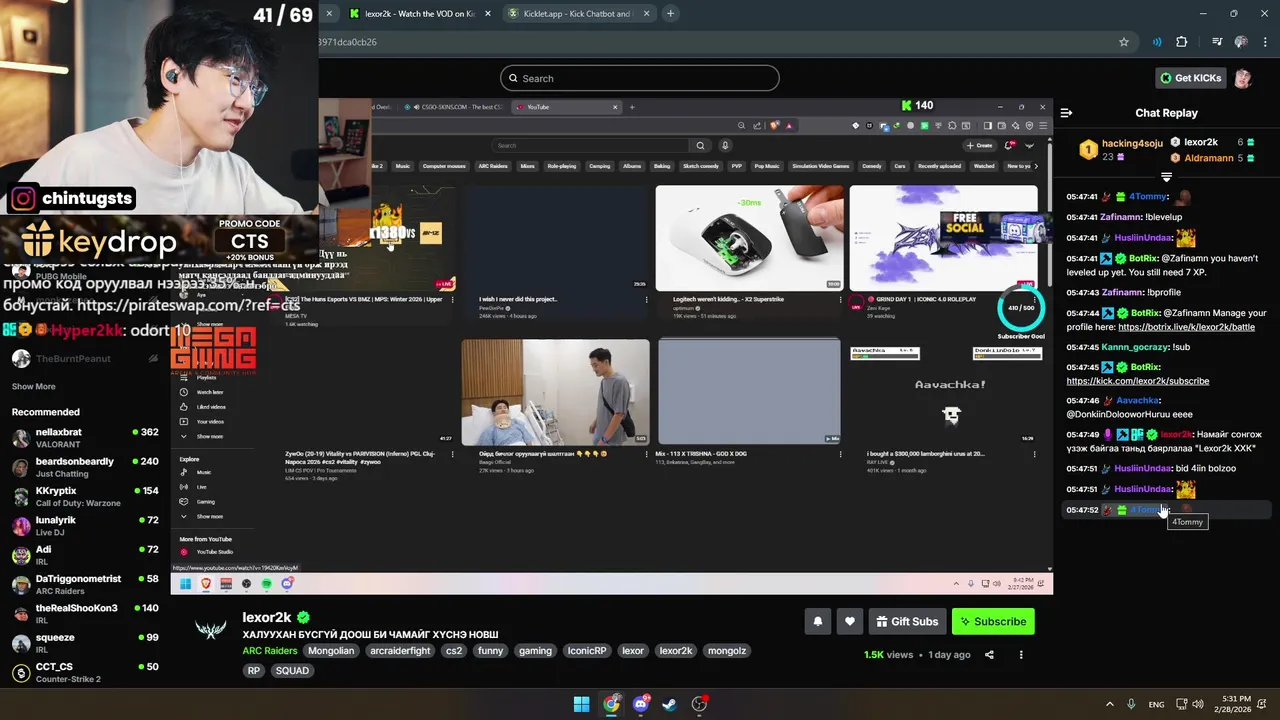Viewport: 1280px width, 720px height.
Task: Click the share icon next to 1 day ago
Action: (989, 655)
